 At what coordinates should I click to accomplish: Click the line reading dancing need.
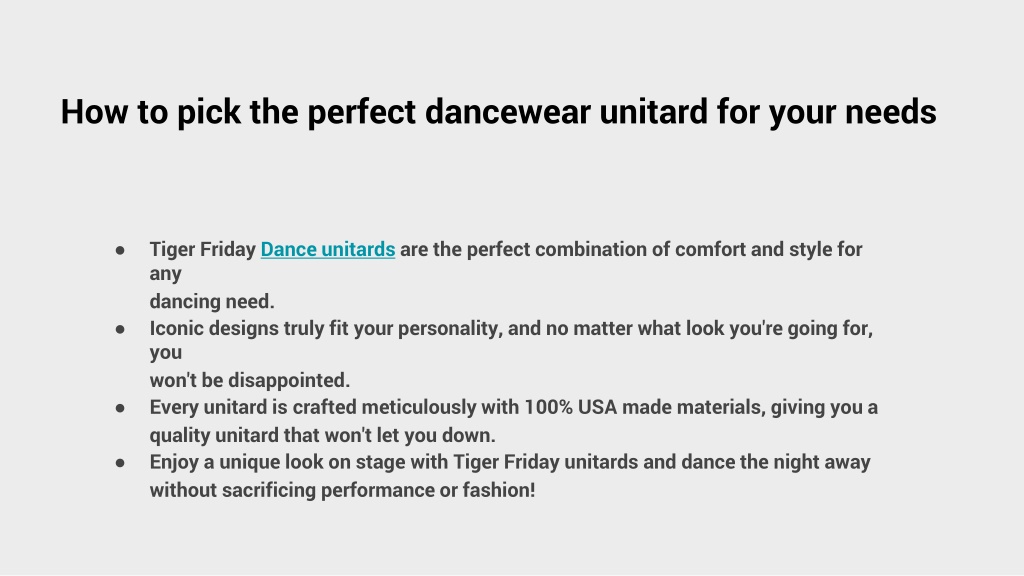point(212,302)
